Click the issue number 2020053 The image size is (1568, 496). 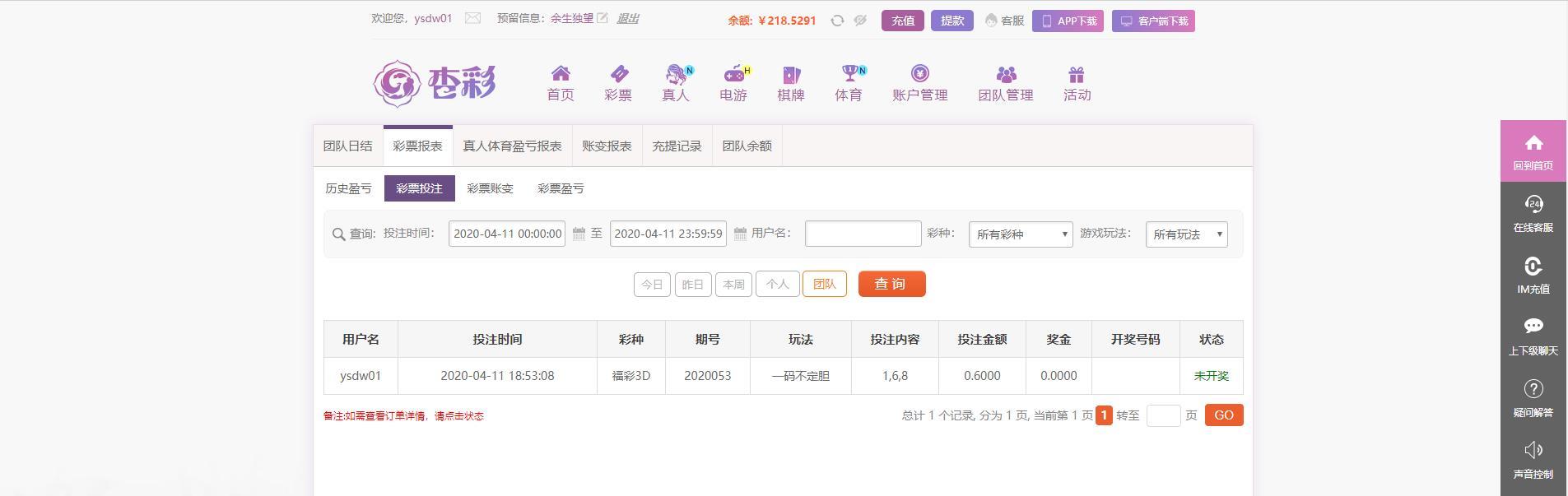point(708,376)
